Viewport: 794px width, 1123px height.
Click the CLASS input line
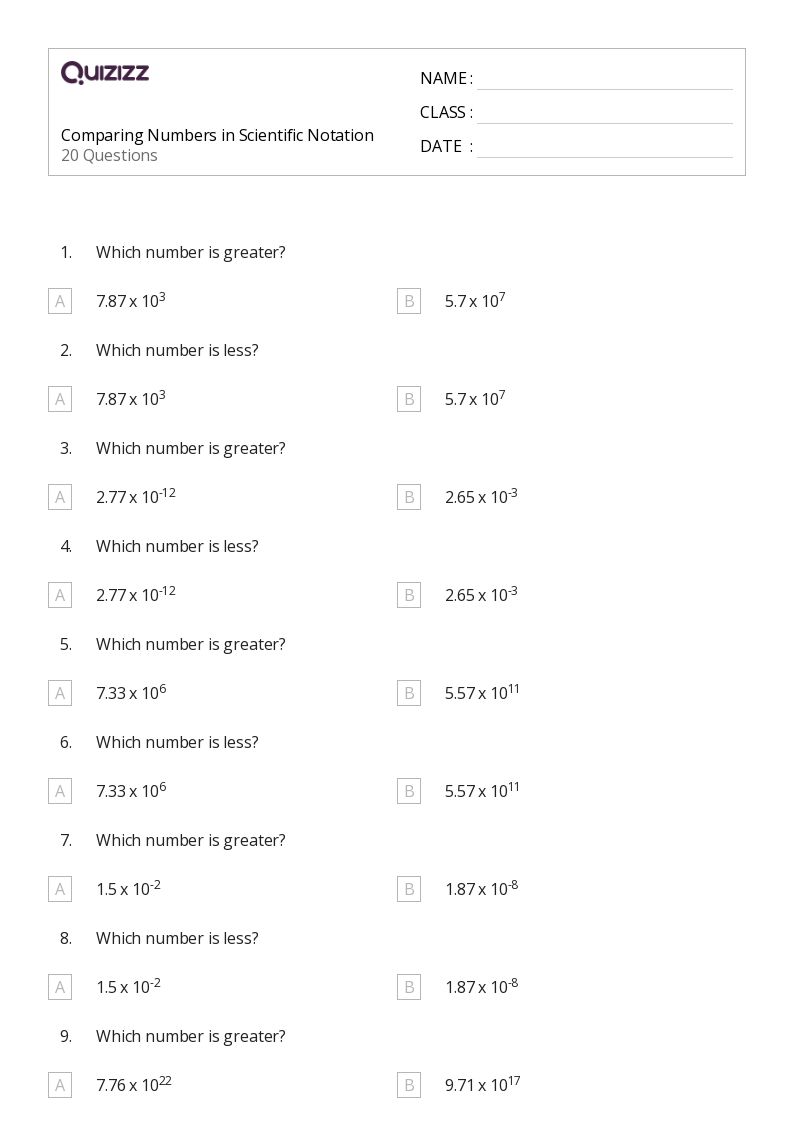(604, 113)
